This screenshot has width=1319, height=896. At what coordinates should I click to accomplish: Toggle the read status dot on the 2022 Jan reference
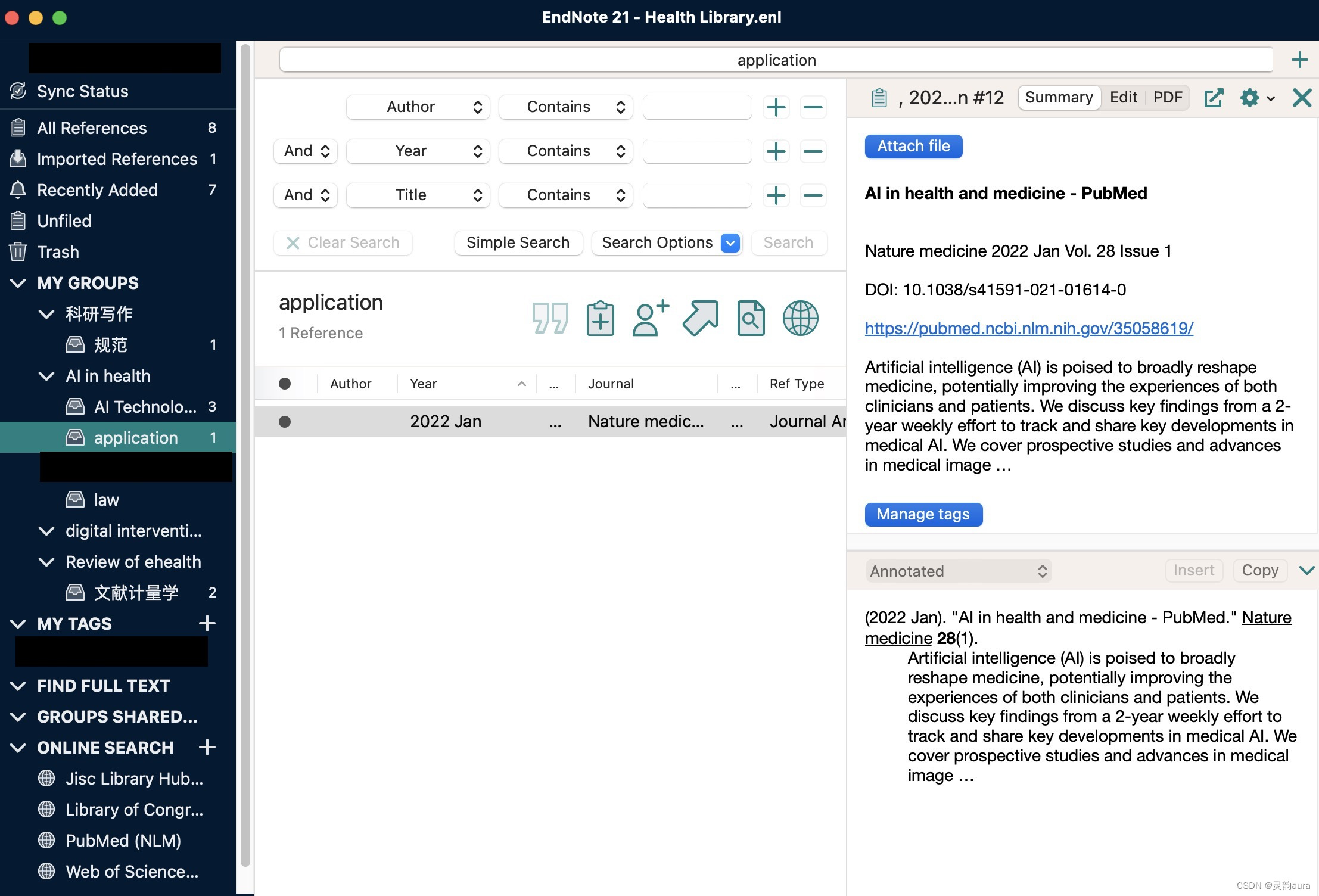(x=285, y=422)
